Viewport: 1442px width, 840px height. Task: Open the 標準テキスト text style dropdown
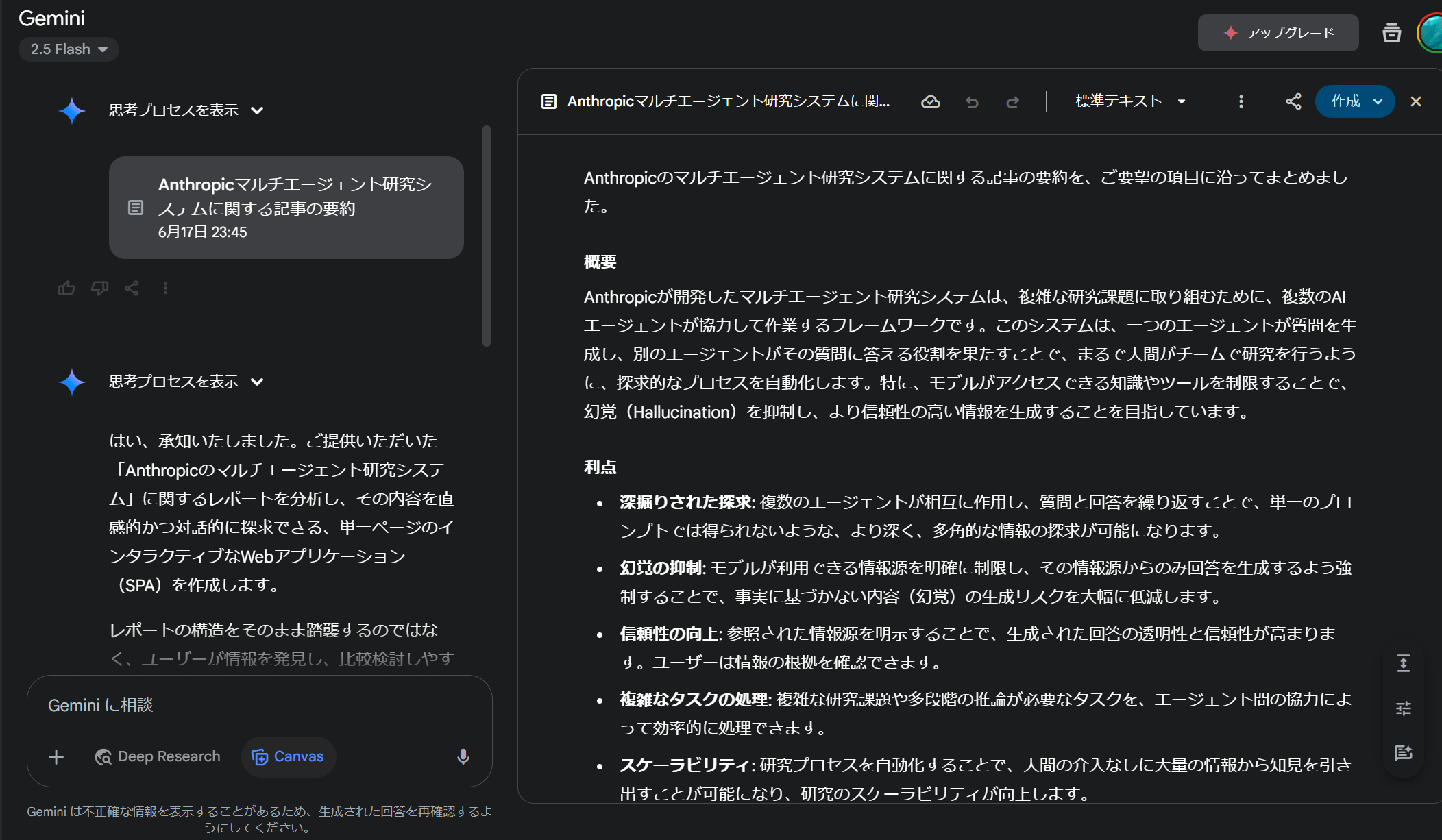click(1129, 101)
